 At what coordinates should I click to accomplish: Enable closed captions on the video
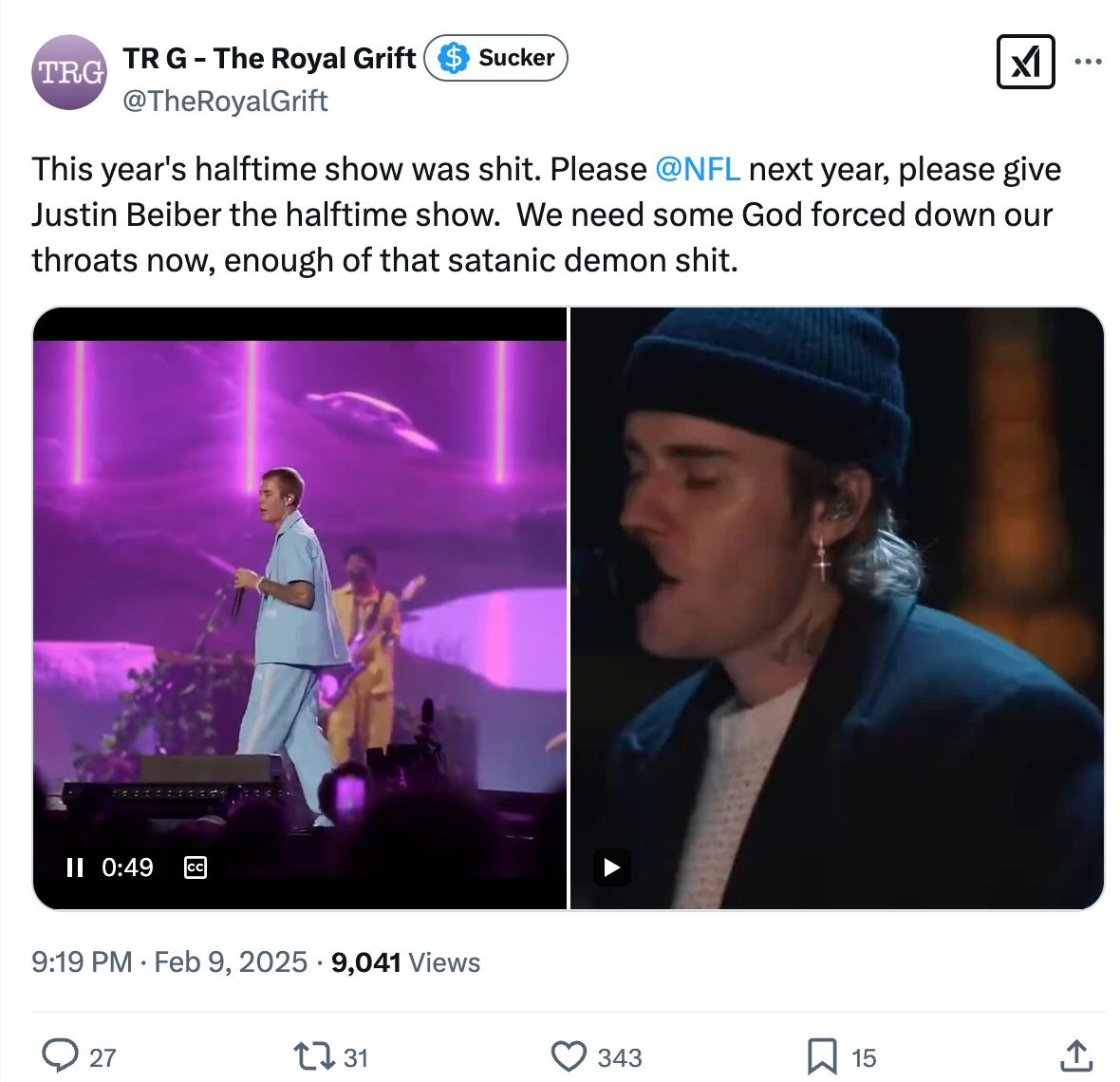pyautogui.click(x=195, y=867)
